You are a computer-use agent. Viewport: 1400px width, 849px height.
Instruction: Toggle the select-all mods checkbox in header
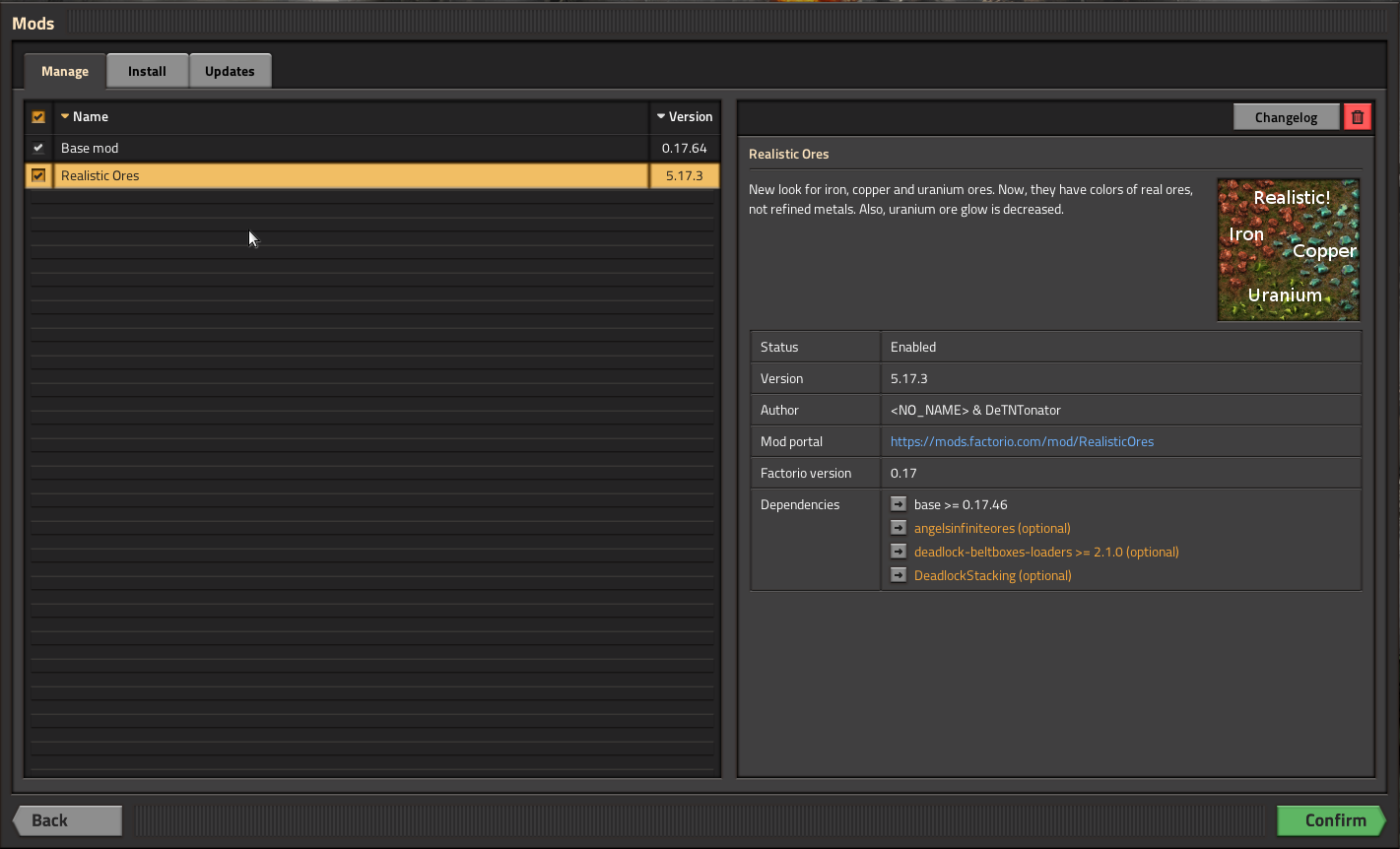click(38, 116)
